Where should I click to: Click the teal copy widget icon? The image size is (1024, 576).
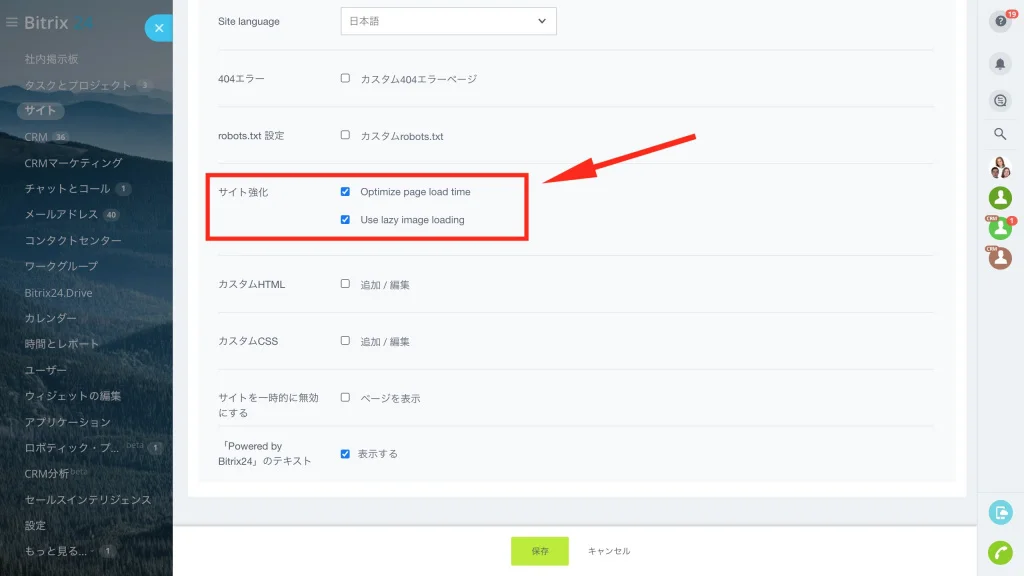(x=1000, y=513)
